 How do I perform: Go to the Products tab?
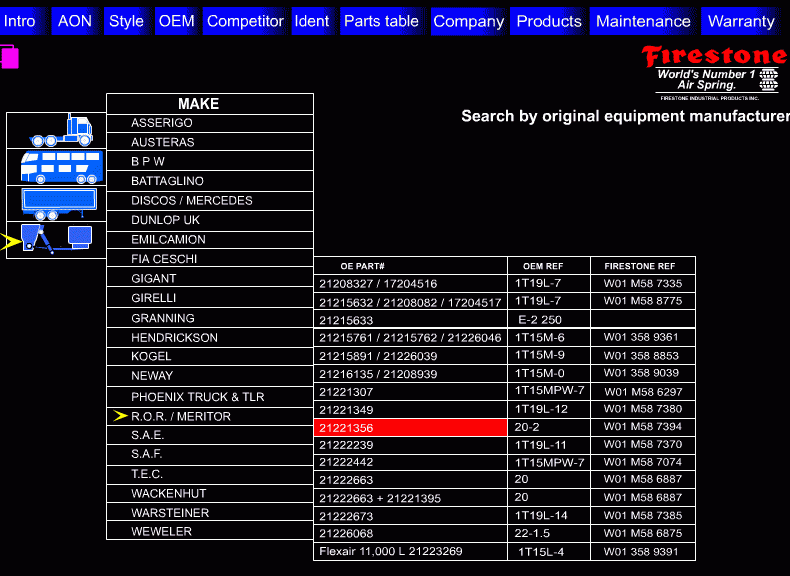(549, 21)
